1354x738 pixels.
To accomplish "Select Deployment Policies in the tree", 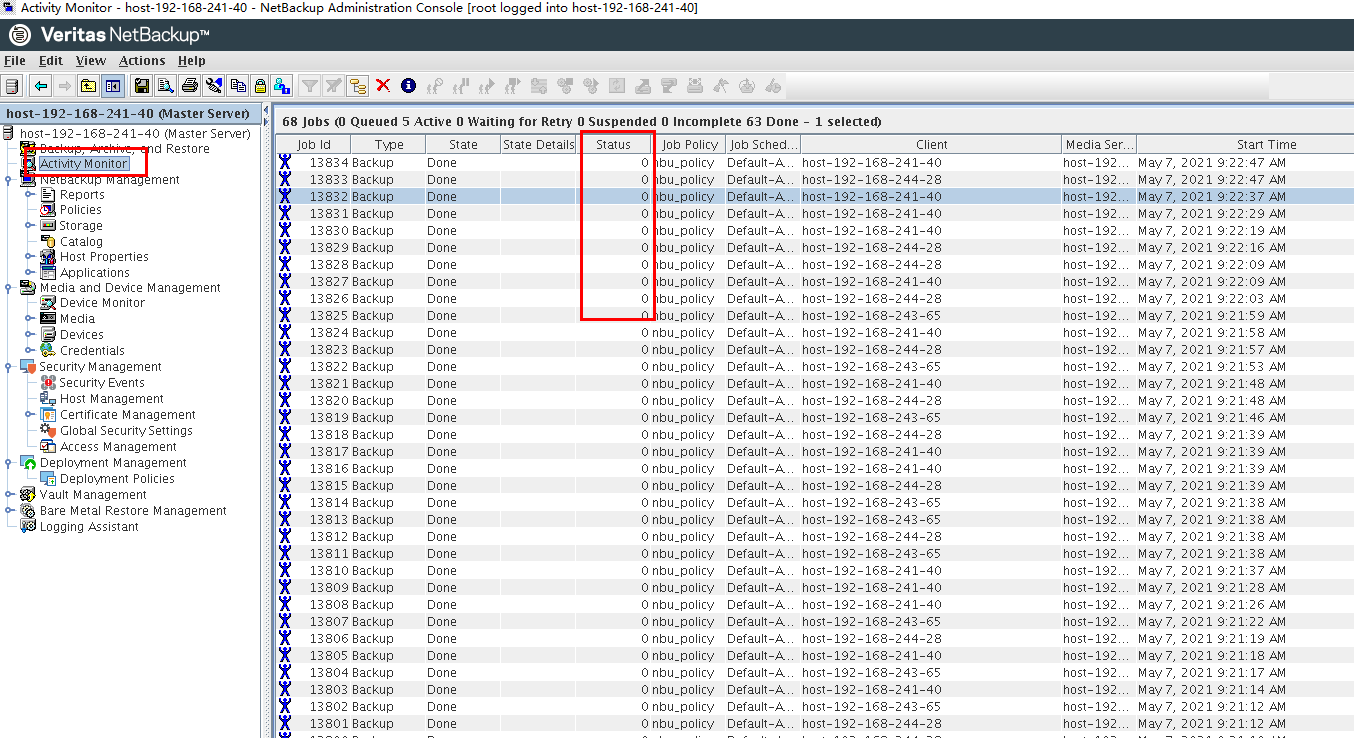I will point(117,479).
